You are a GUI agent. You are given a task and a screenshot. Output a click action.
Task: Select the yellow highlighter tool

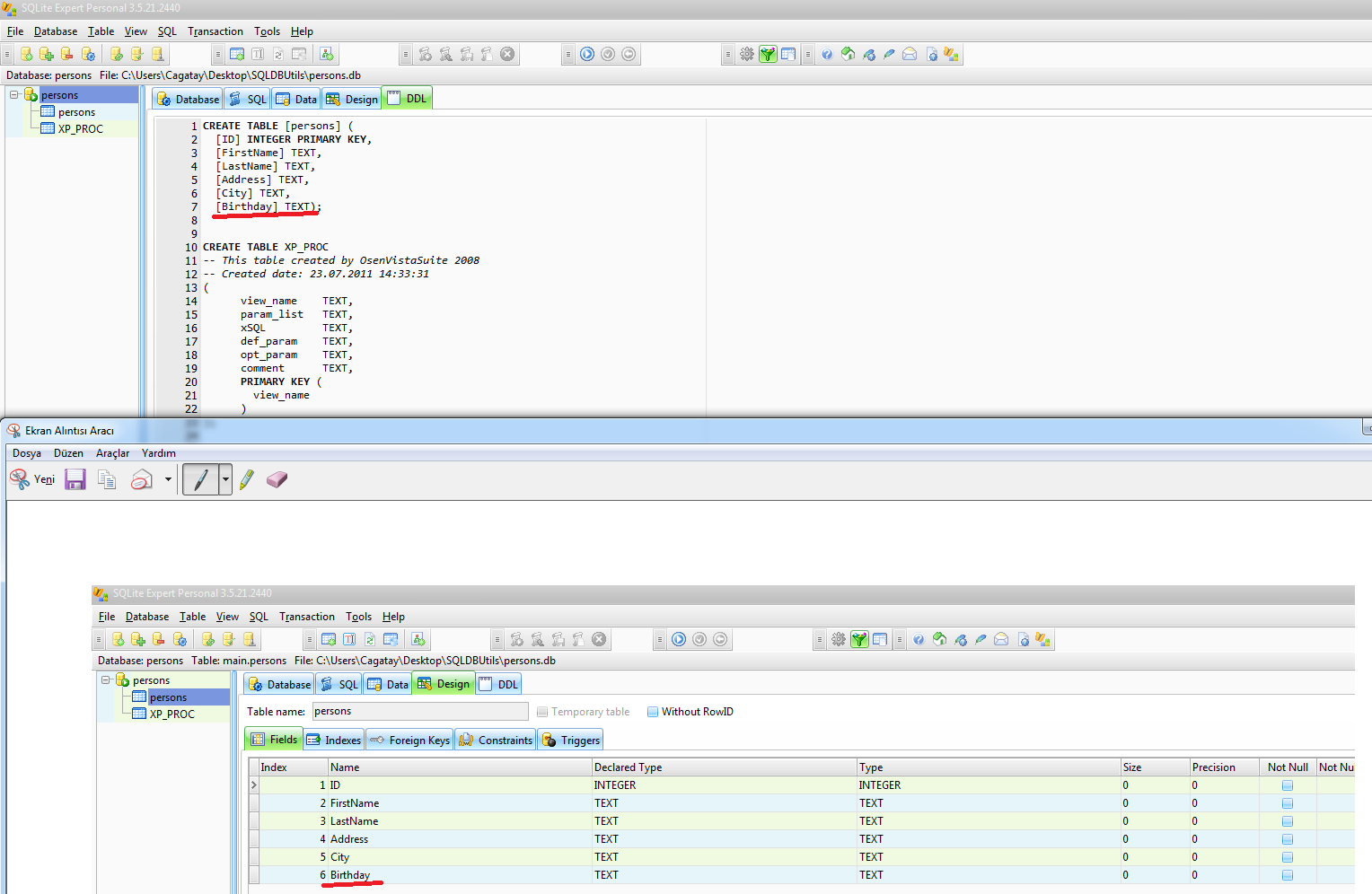247,478
